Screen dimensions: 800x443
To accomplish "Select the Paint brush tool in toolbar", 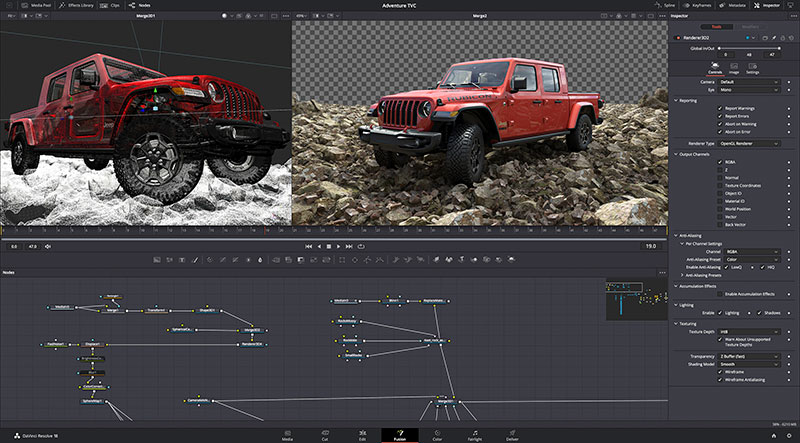I will click(194, 260).
